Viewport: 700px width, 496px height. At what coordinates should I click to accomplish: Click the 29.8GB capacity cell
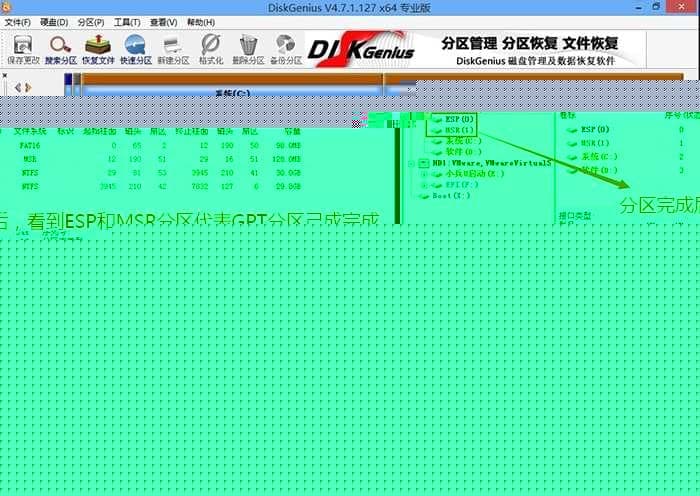(x=288, y=186)
